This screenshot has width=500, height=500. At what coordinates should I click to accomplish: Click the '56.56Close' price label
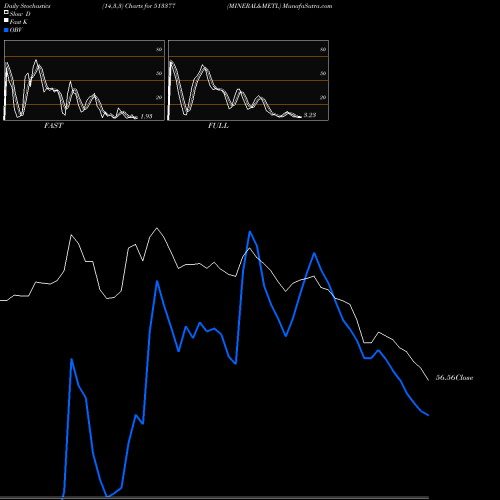pos(454,378)
